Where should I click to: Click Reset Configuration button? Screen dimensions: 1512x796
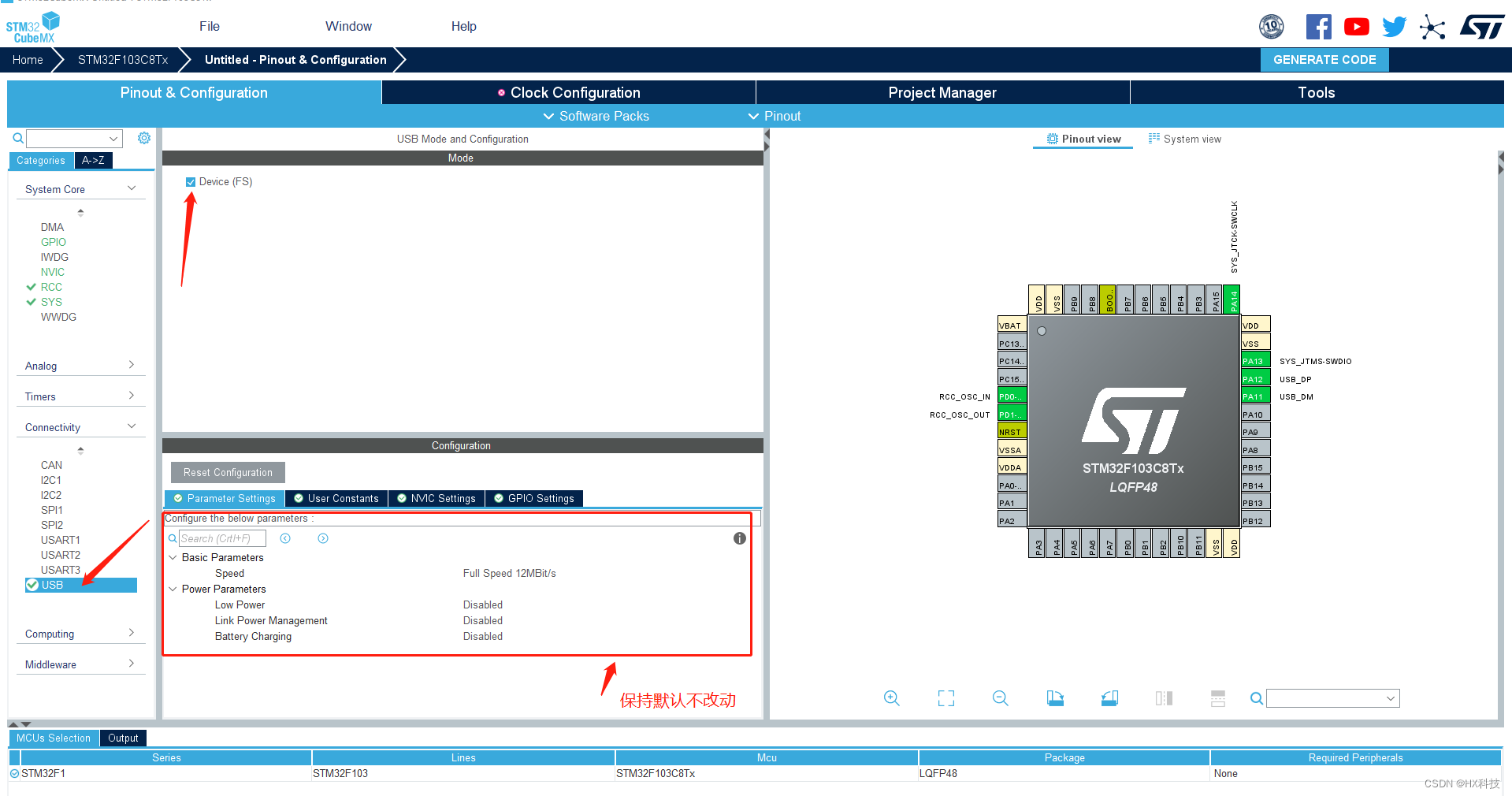tap(228, 472)
